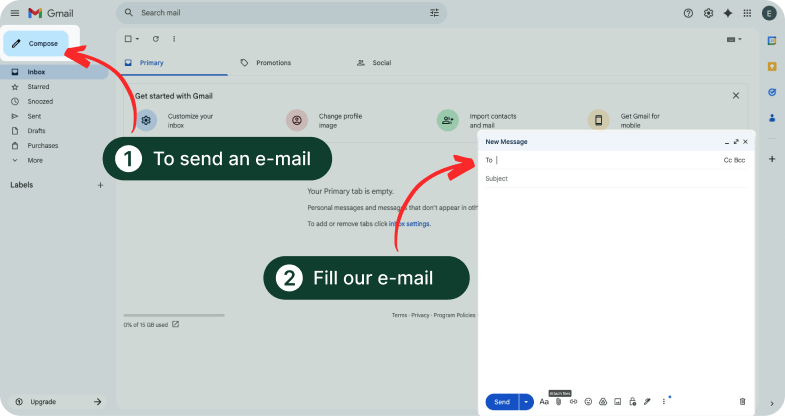The width and height of the screenshot is (785, 416).
Task: Open the Support help icon
Action: coord(688,14)
